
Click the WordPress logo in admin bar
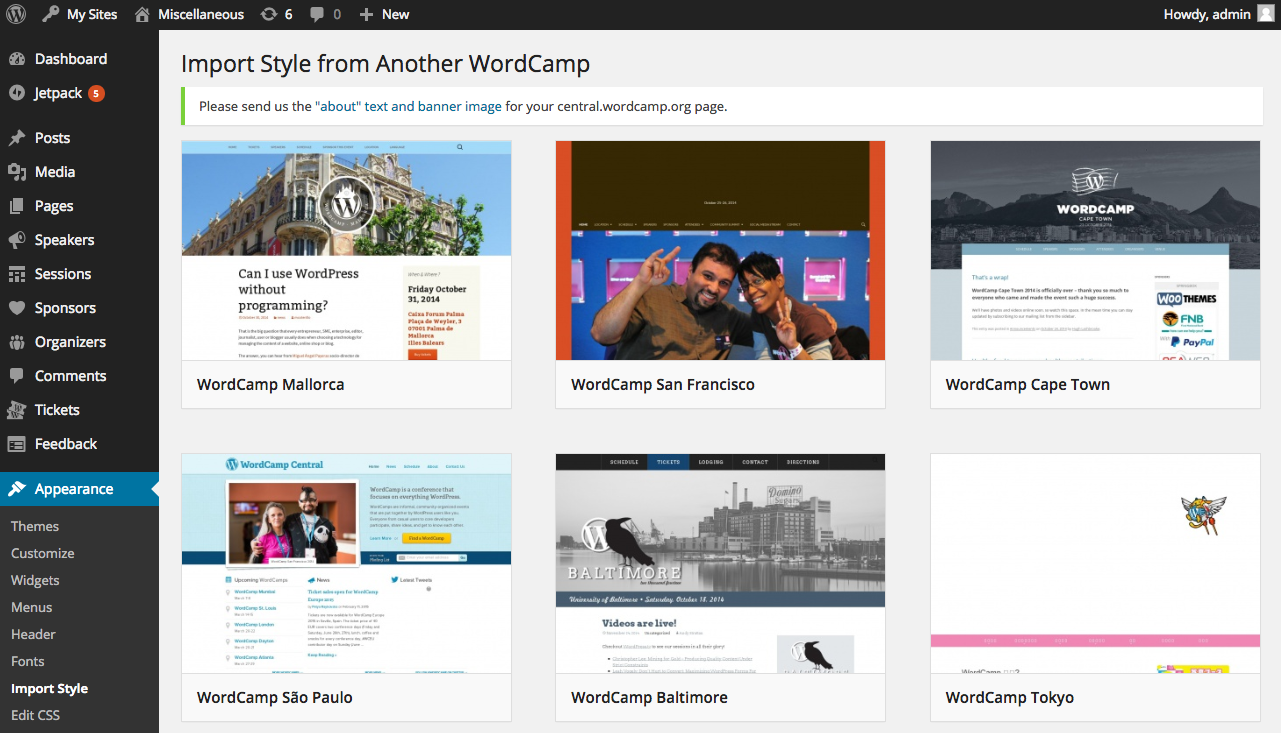point(16,14)
